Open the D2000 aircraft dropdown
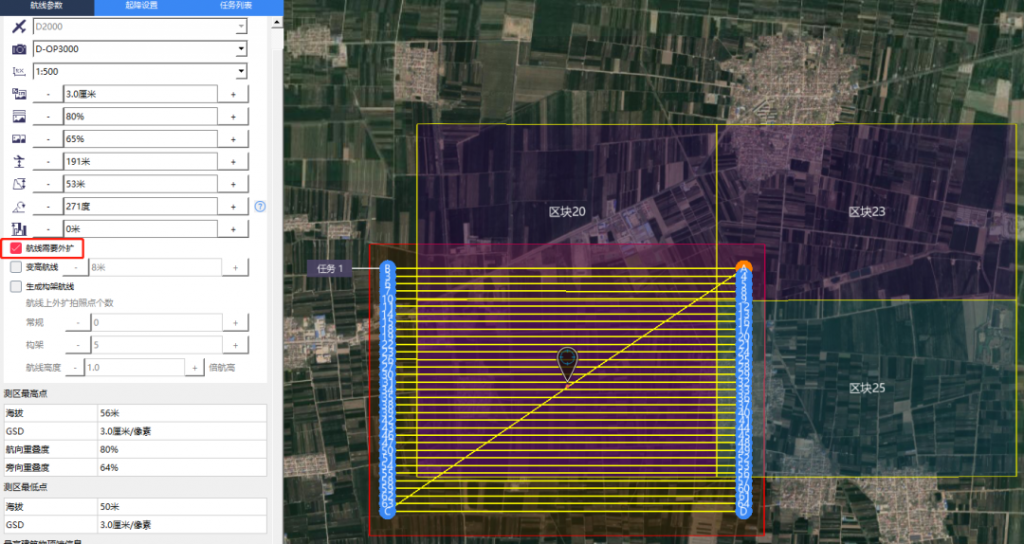The height and width of the screenshot is (544, 1024). 241,27
